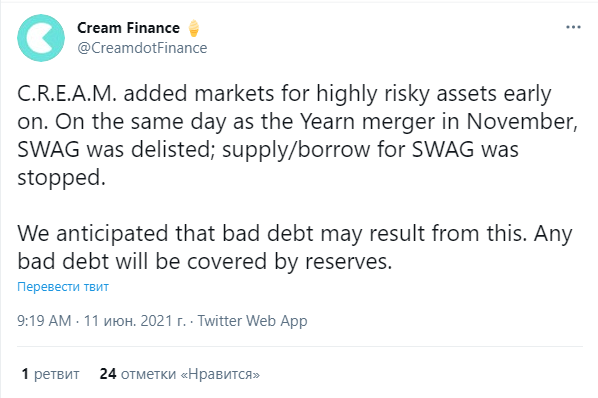Image resolution: width=598 pixels, height=398 pixels.
Task: Open the 9:19 AM timestamp link
Action: [x=44, y=321]
